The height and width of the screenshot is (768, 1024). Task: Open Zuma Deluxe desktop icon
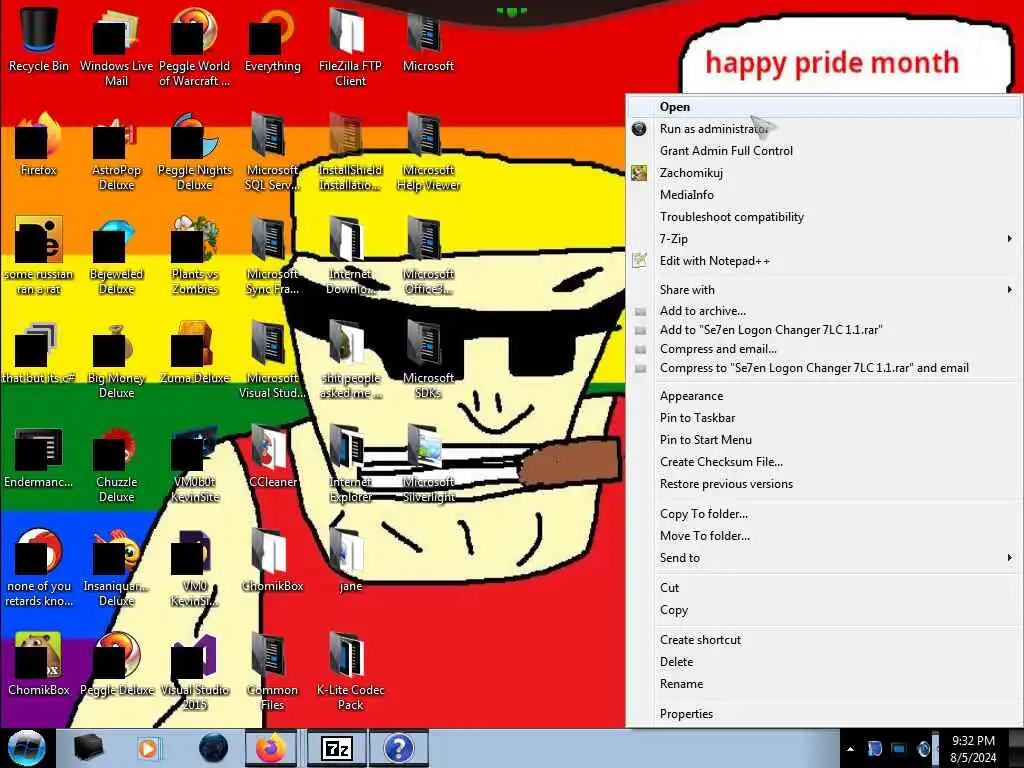194,353
